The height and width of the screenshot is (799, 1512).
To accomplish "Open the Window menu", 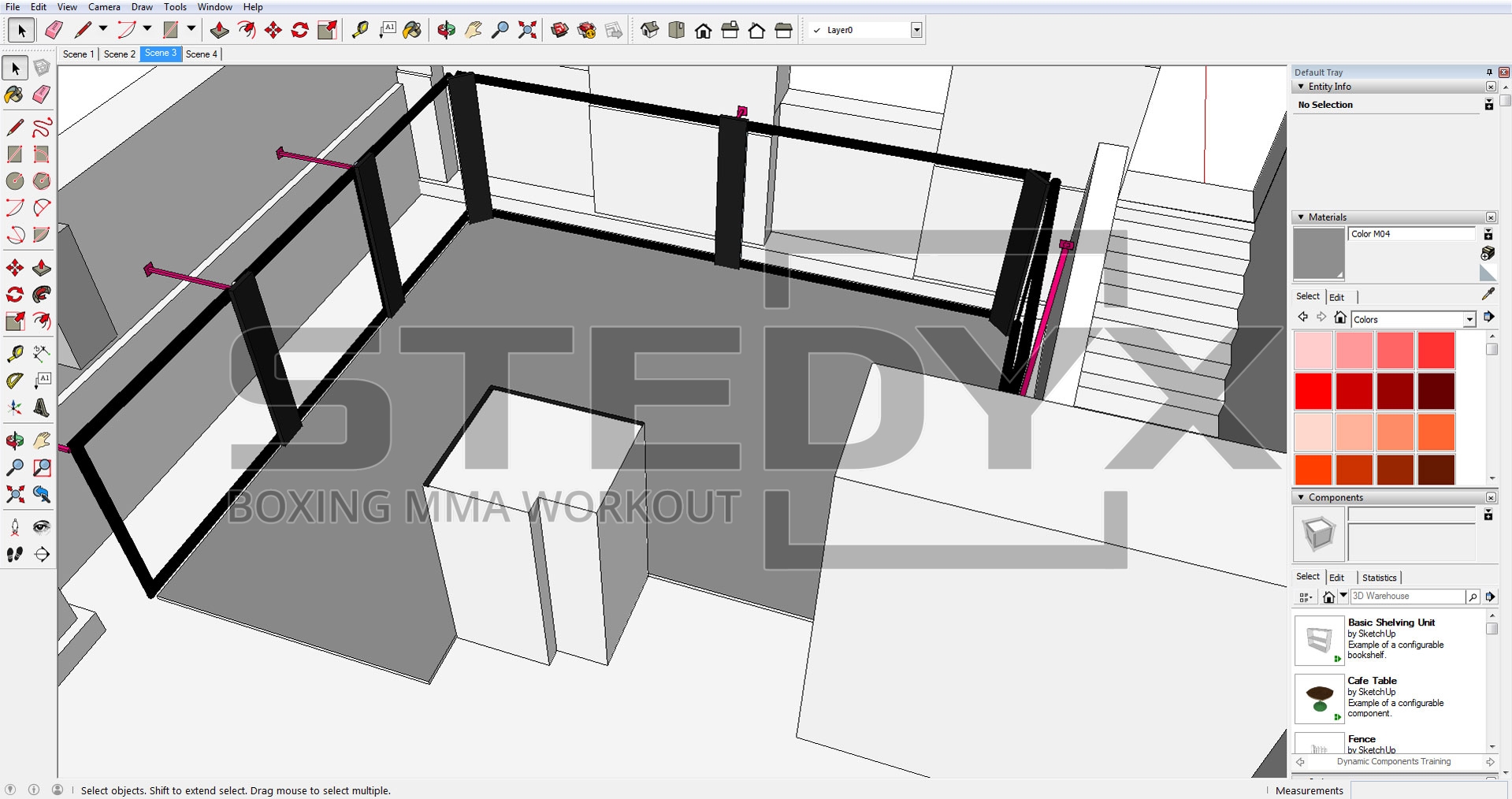I will [214, 6].
